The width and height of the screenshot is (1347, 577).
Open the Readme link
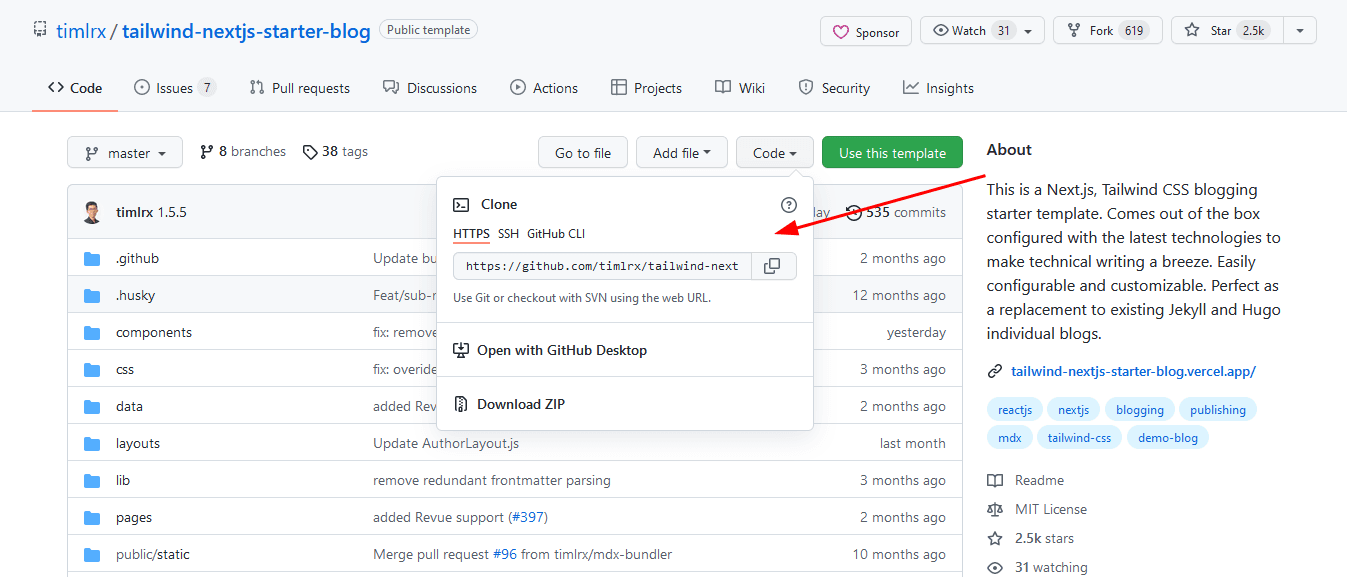tap(1026, 480)
